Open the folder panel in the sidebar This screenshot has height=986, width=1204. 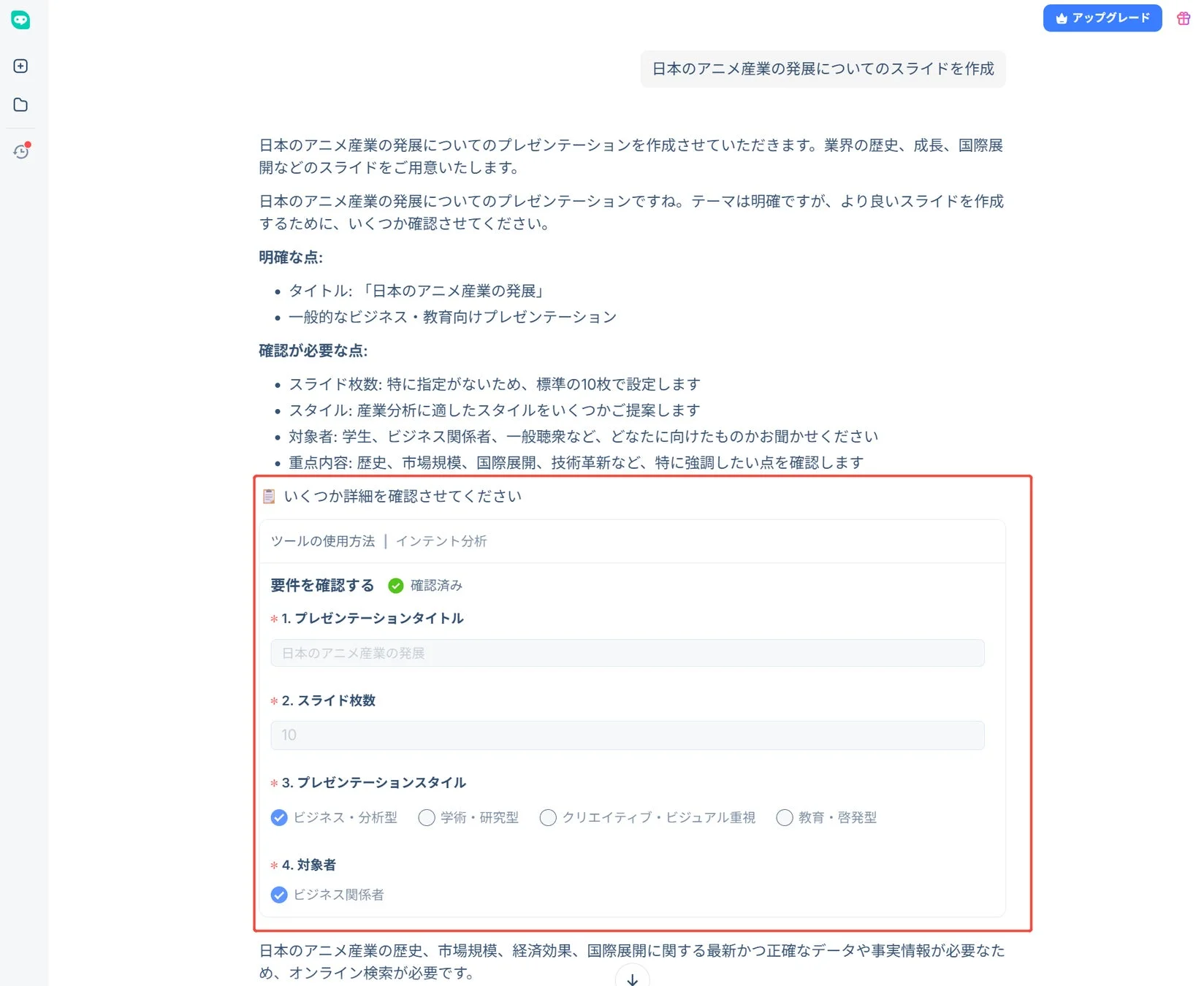pyautogui.click(x=20, y=104)
